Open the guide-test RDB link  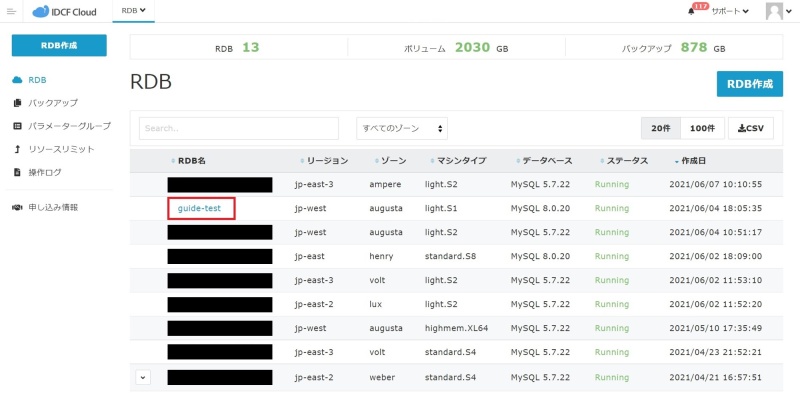(x=199, y=208)
